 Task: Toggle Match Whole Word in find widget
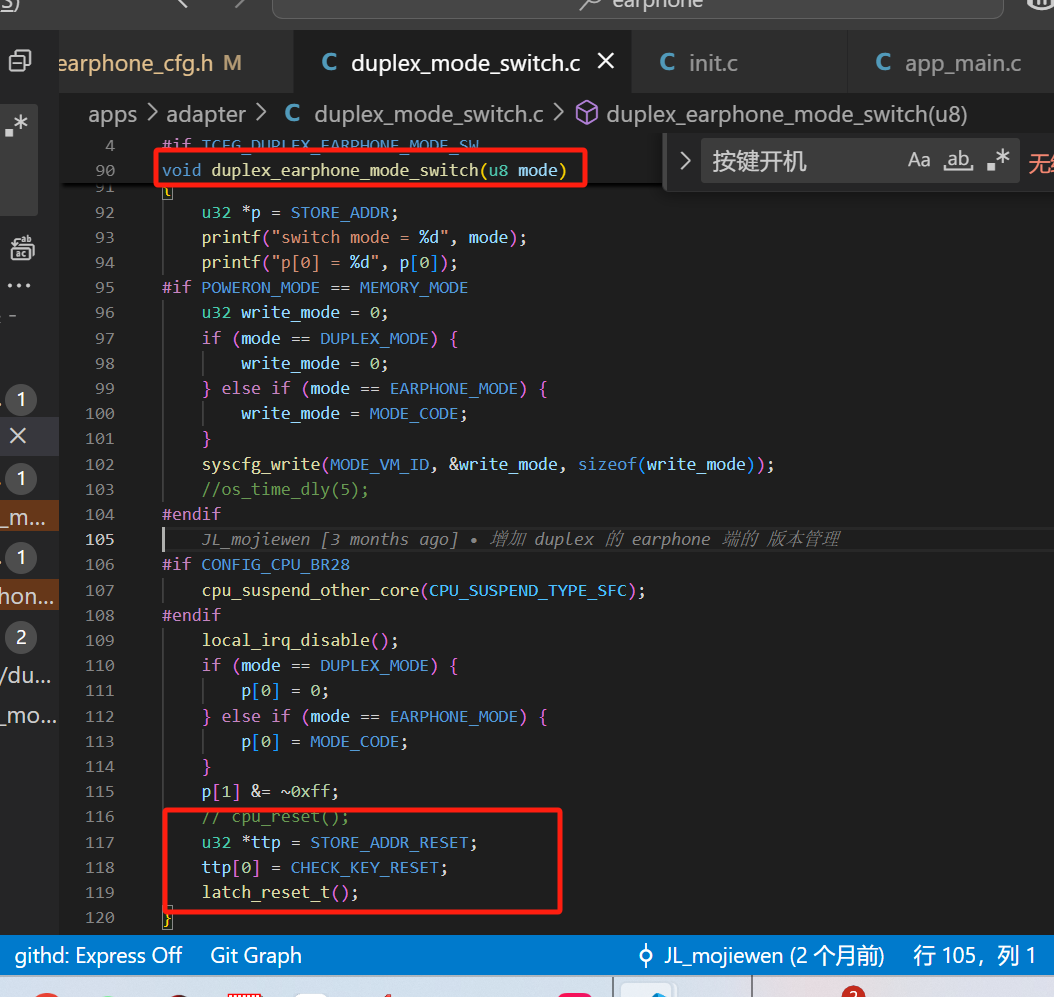[959, 160]
